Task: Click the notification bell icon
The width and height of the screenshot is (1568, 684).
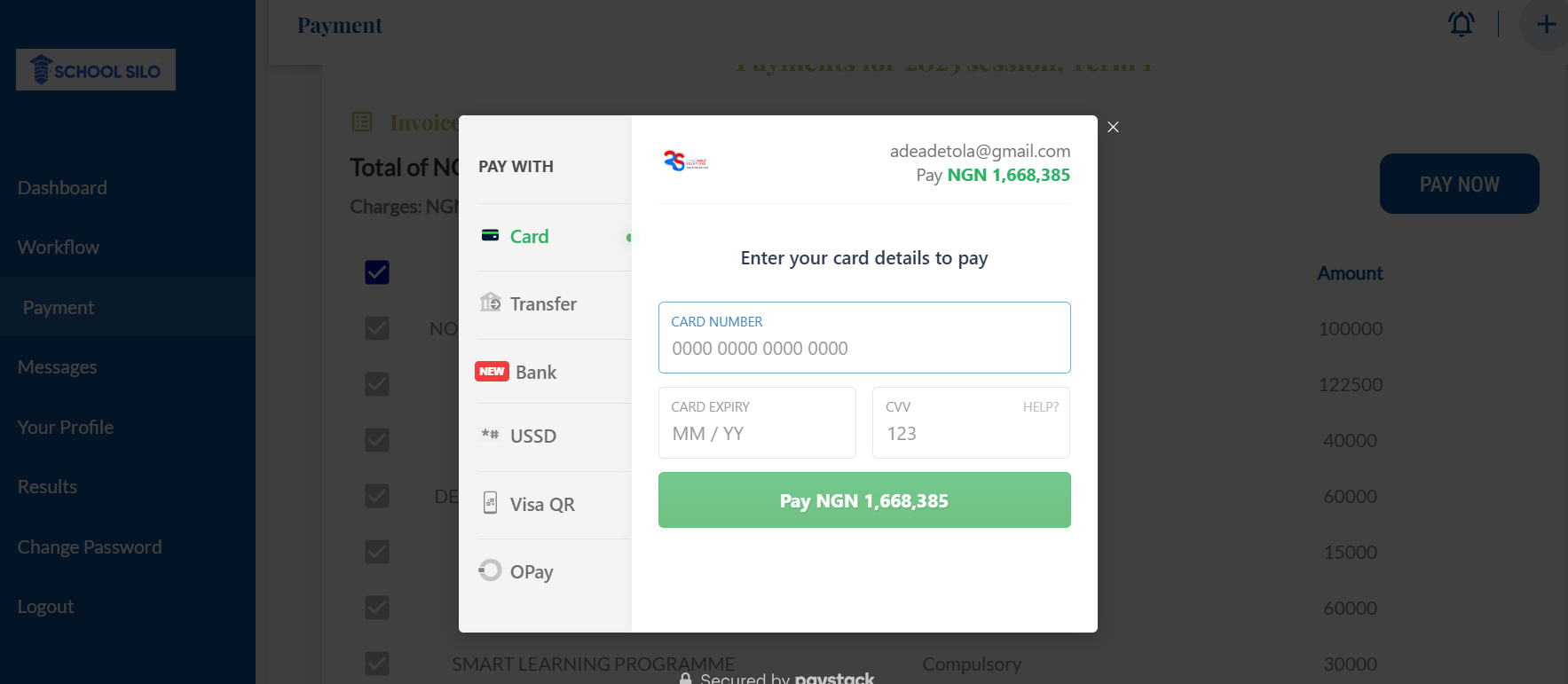Action: [x=1462, y=24]
